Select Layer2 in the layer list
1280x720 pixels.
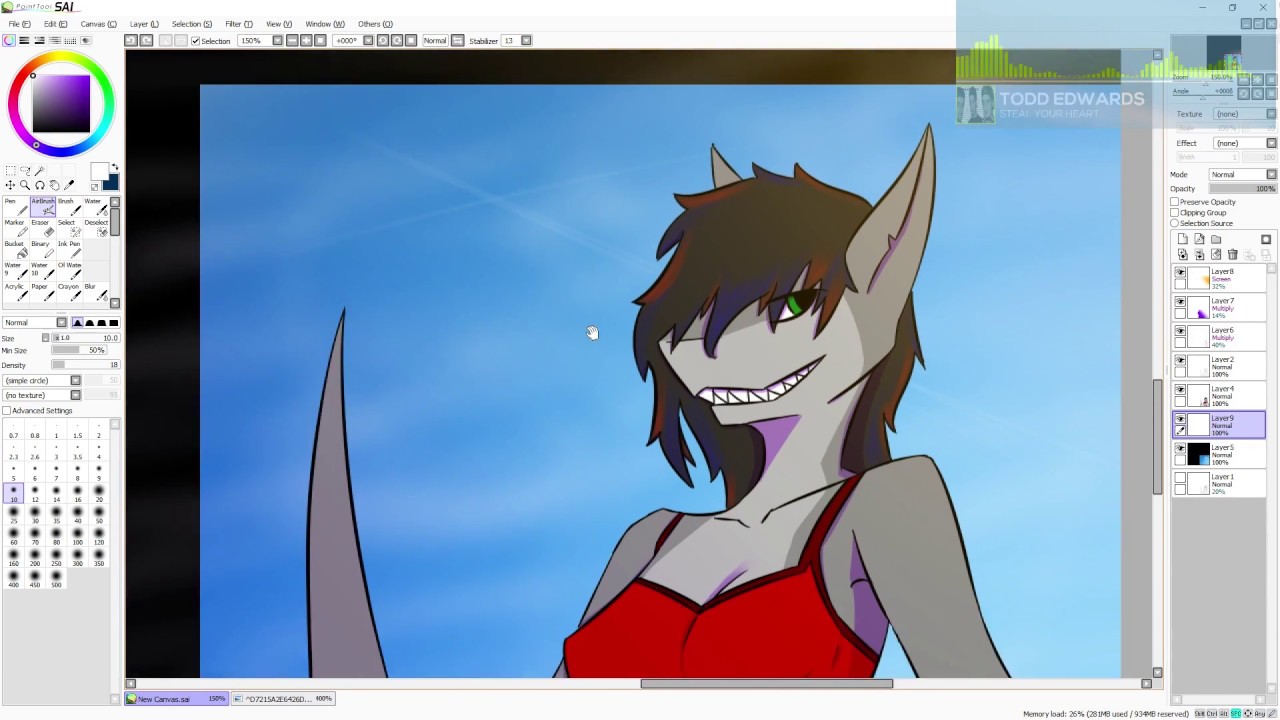coord(1219,367)
